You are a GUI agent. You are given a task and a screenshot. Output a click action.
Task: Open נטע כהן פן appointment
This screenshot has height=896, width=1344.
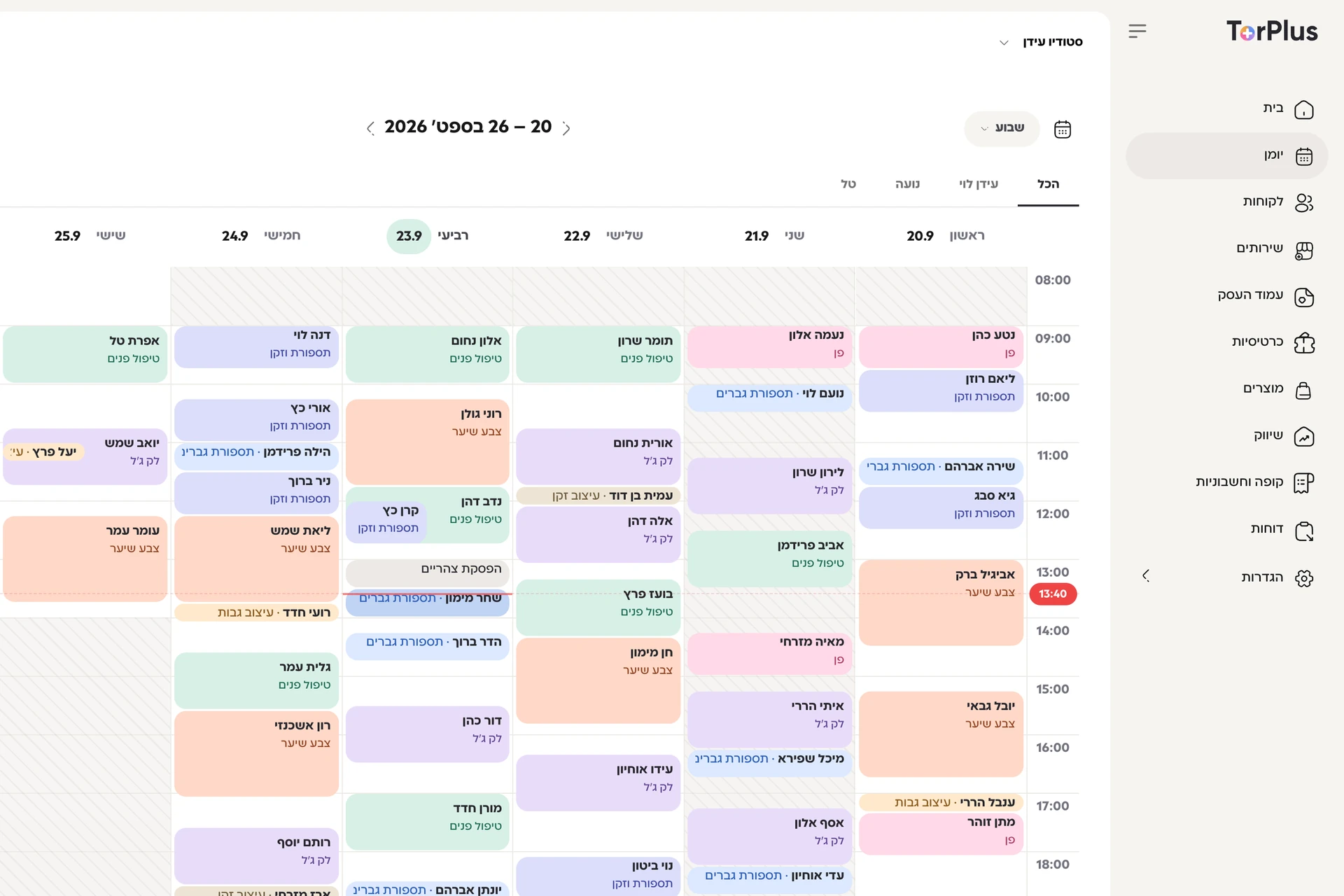tap(941, 346)
